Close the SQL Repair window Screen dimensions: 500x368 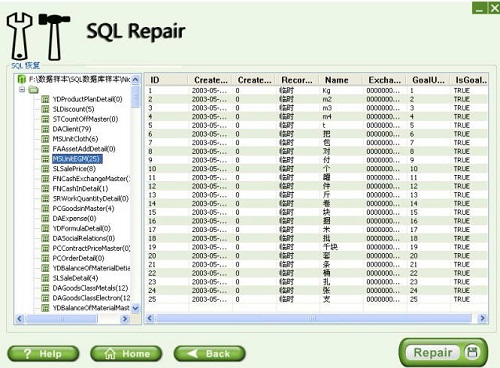pyautogui.click(x=494, y=8)
